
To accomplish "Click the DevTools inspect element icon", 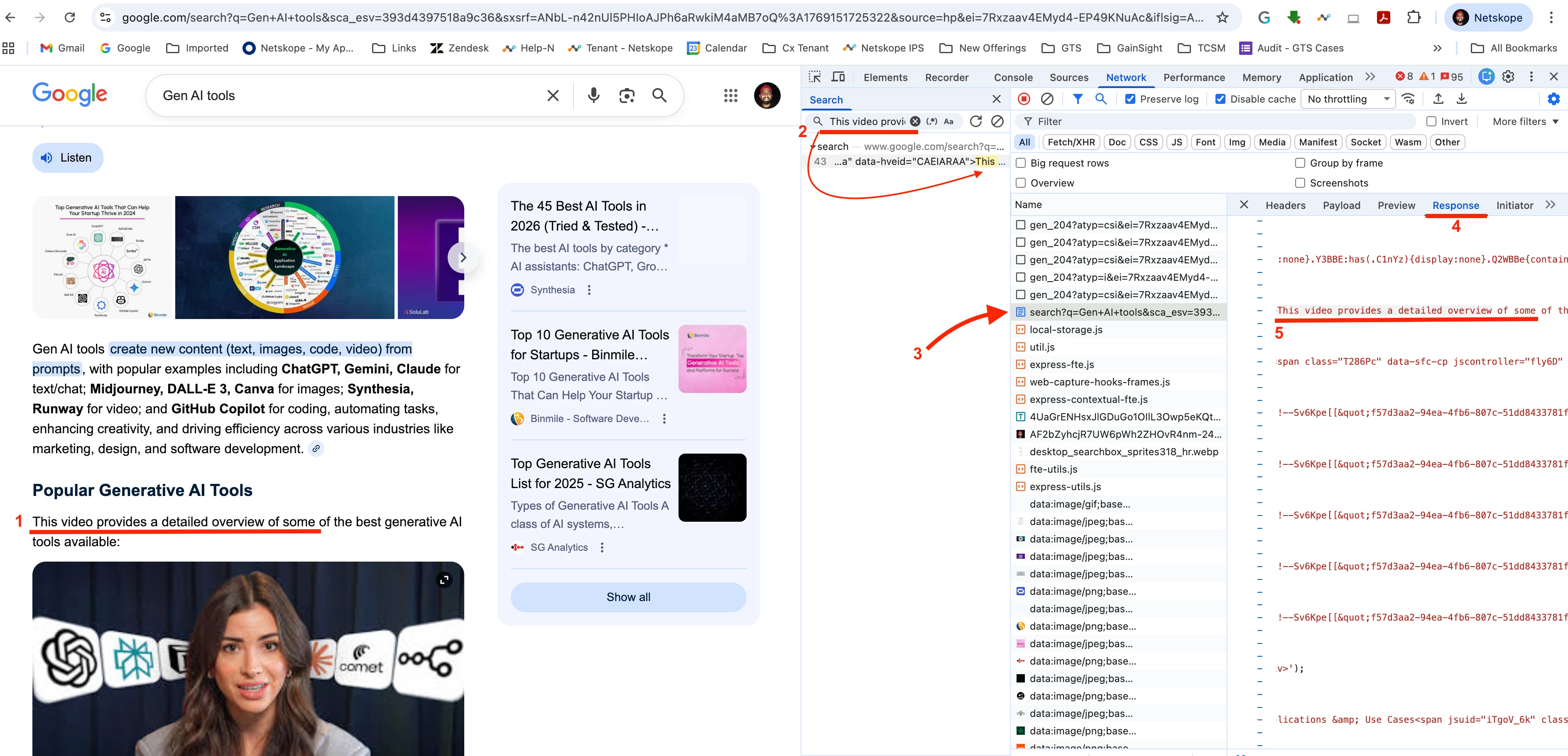I will [x=814, y=77].
